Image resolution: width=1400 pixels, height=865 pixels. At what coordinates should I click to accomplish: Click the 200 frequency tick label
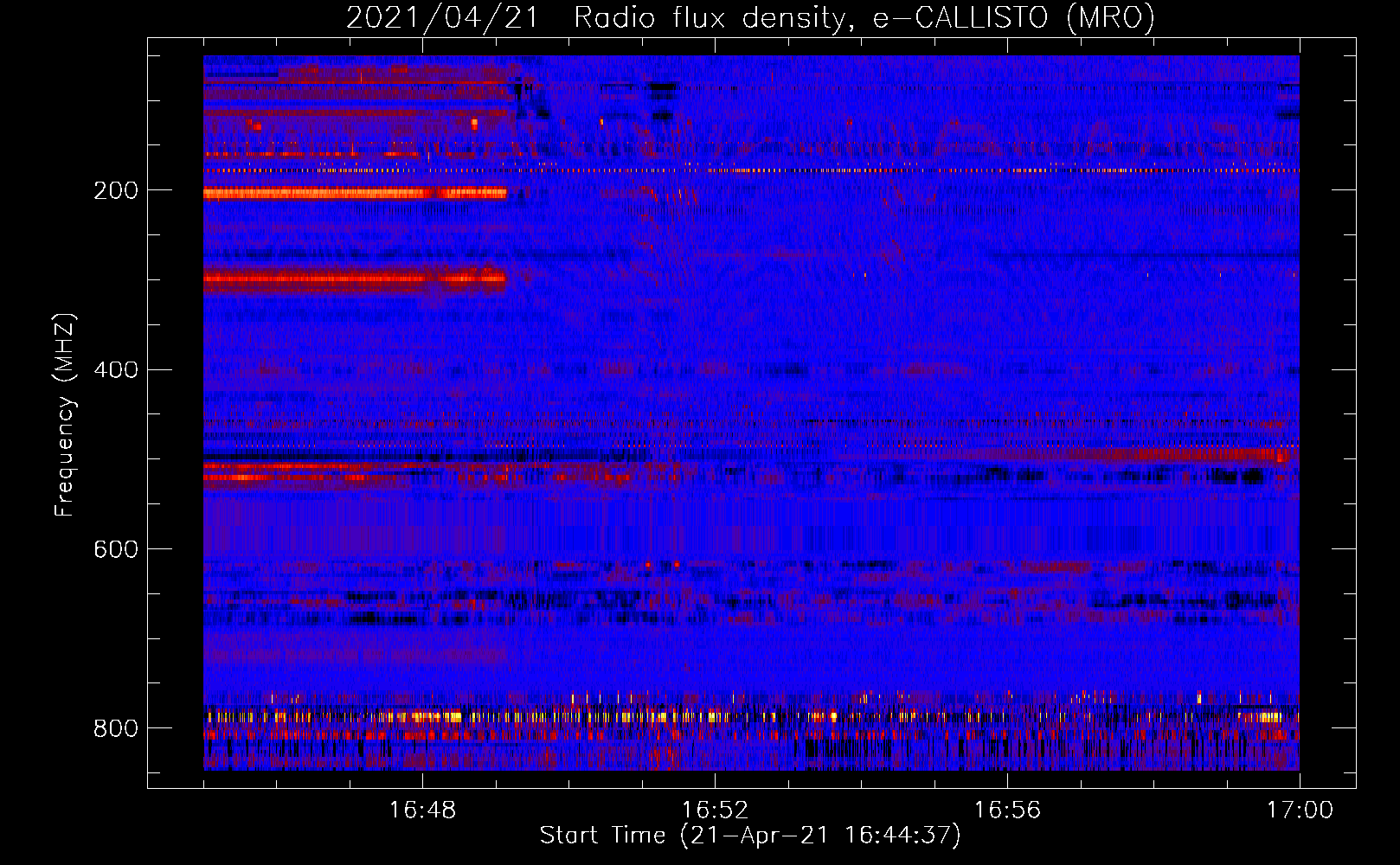pos(116,190)
